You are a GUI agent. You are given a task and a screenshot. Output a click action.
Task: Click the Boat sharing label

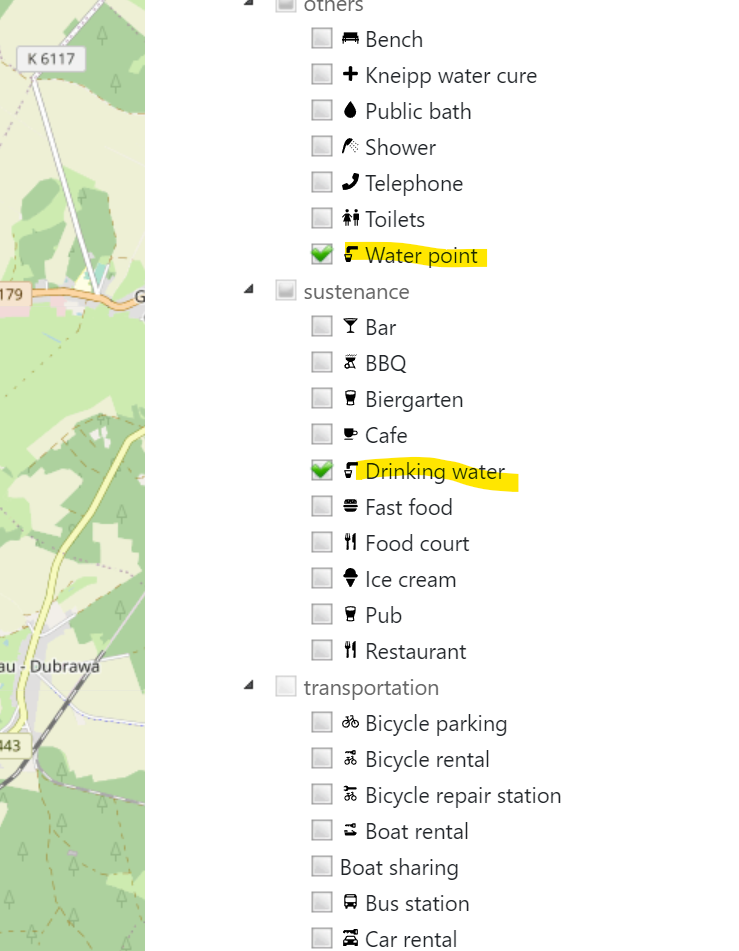(x=399, y=867)
